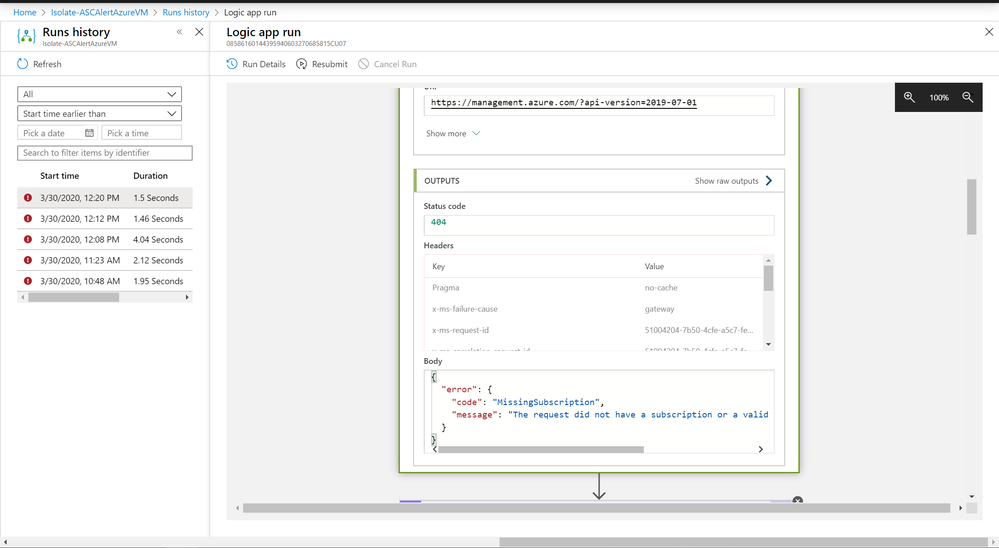999x548 pixels.
Task: Click the Logic Apps icon beside Runs history
Action: coord(26,36)
